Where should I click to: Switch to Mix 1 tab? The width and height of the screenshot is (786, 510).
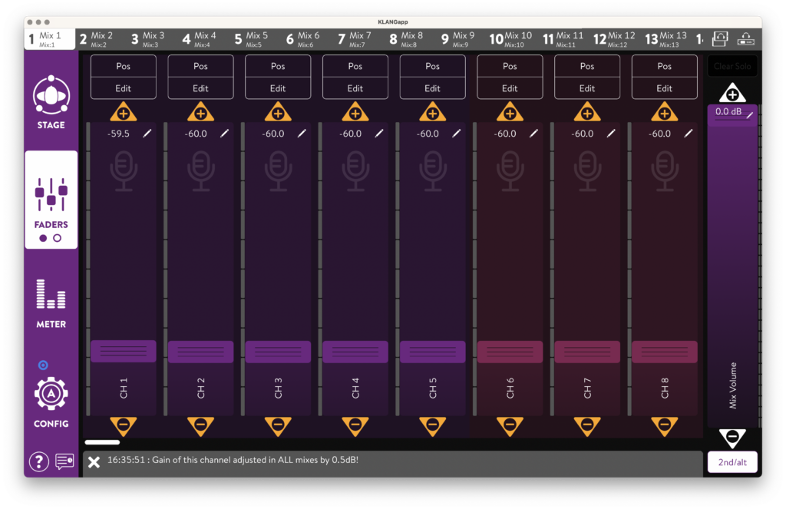pyautogui.click(x=50, y=39)
